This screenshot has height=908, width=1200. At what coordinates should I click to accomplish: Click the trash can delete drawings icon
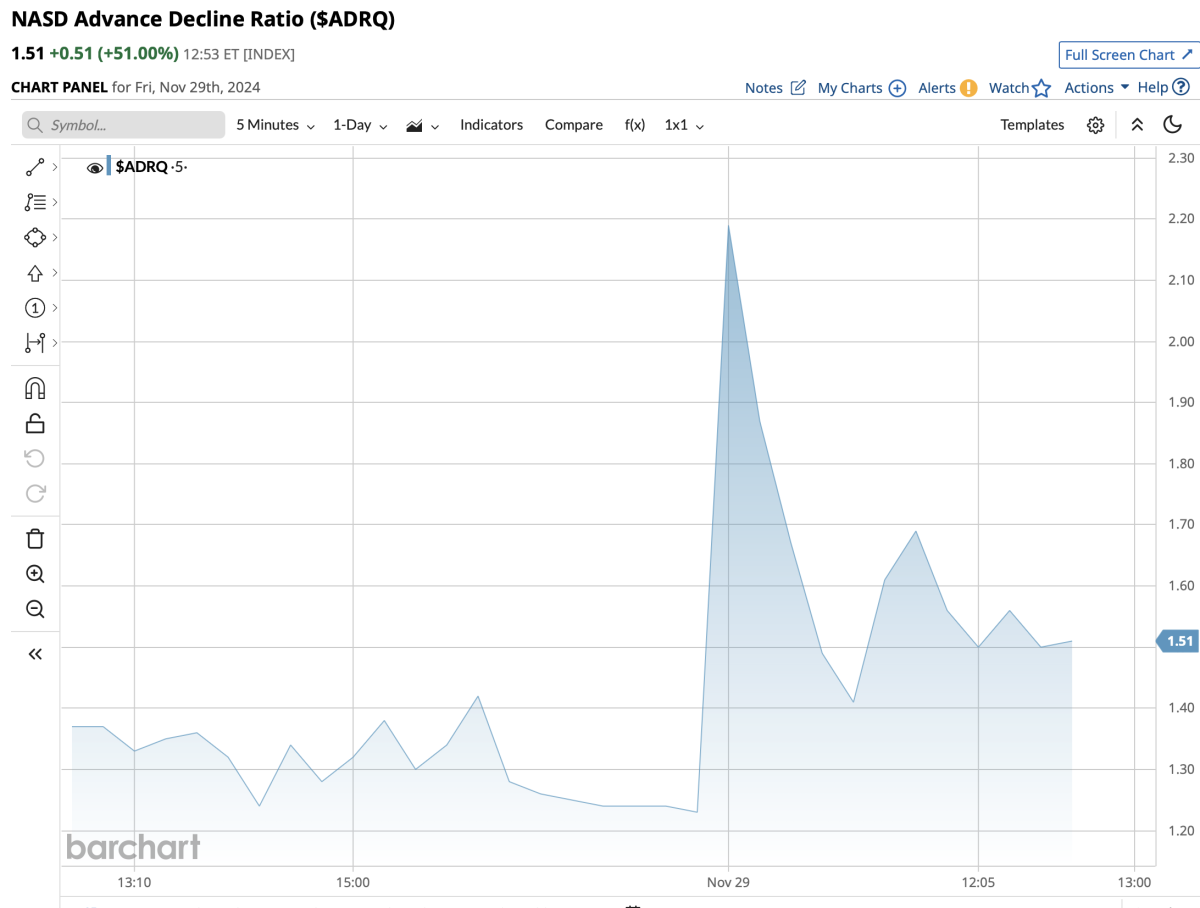(35, 539)
